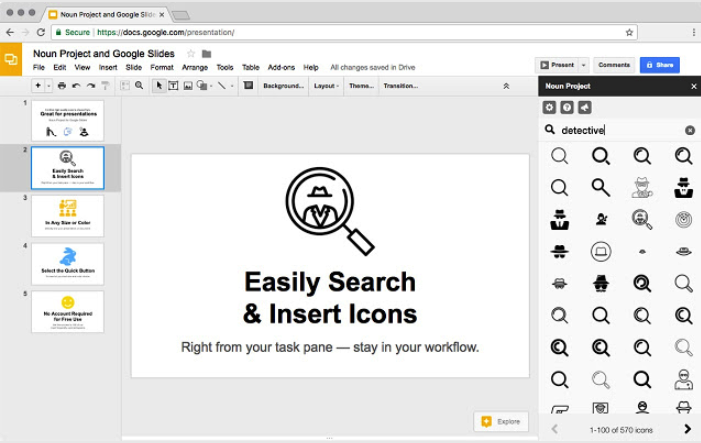Open the Transition... panel
The height and width of the screenshot is (443, 701).
[401, 86]
